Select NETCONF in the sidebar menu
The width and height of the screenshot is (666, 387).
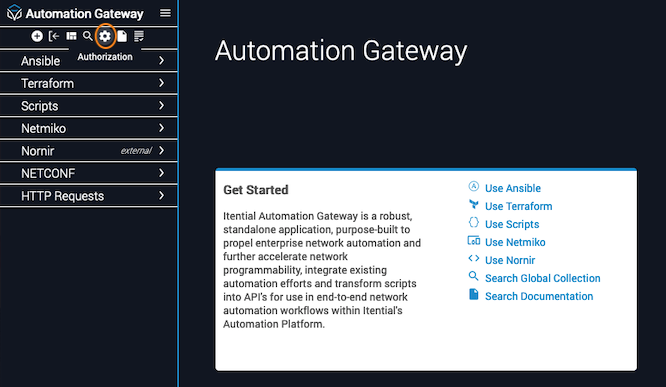click(x=48, y=173)
